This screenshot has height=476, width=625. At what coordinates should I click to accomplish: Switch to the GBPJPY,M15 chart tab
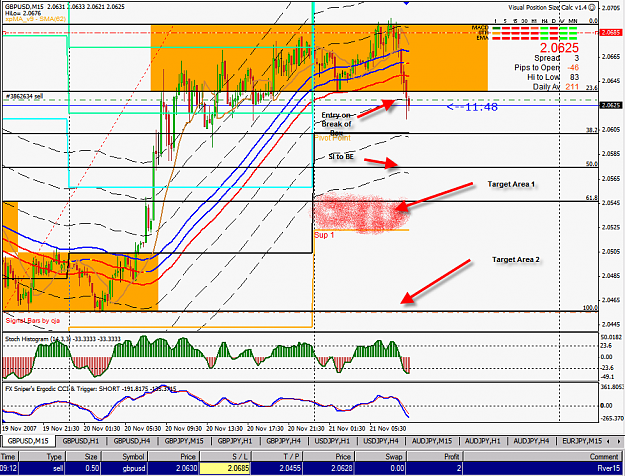184,441
